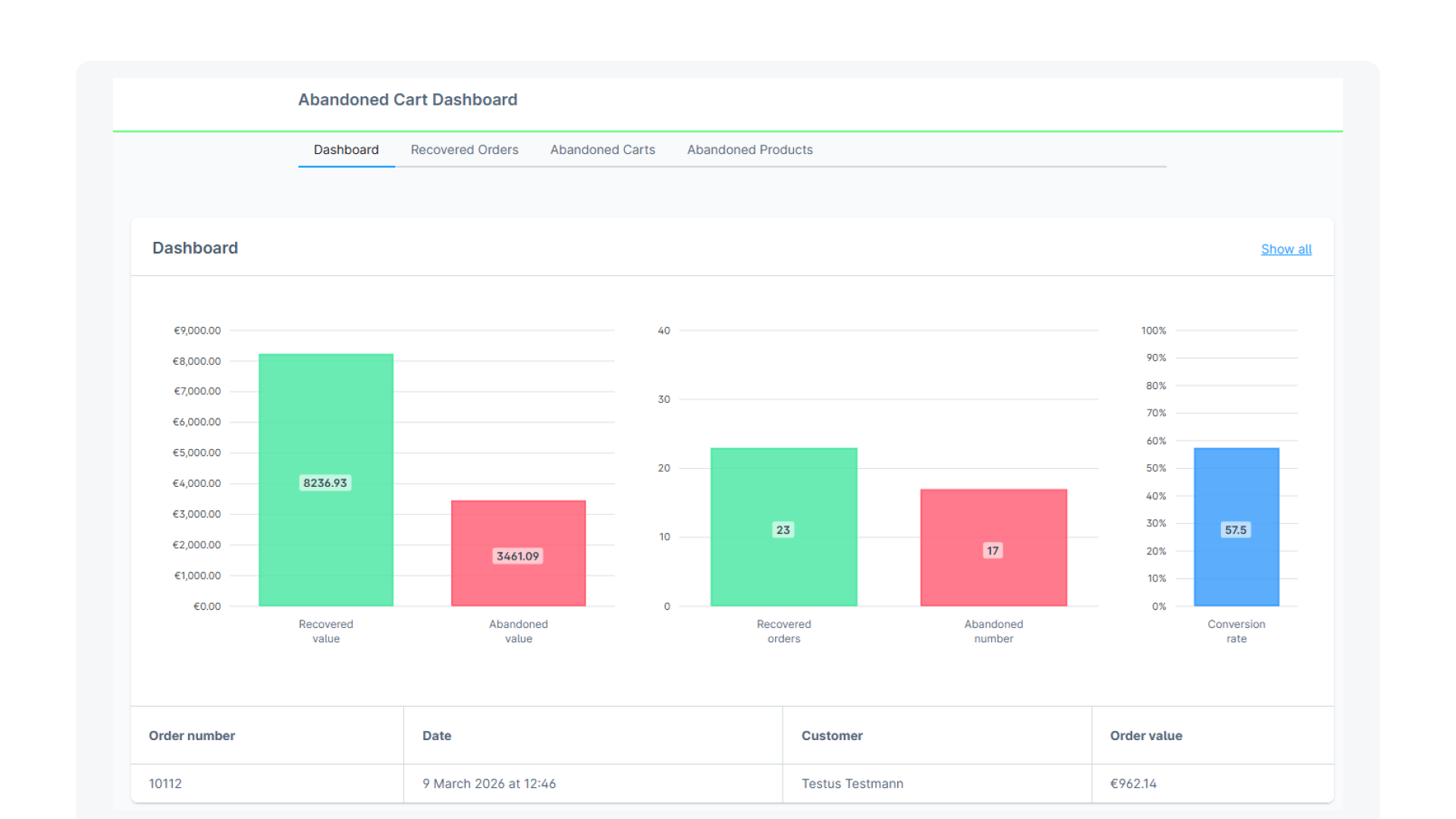This screenshot has height=819, width=1456.
Task: Open the Abandoned Products tab
Action: coord(749,150)
